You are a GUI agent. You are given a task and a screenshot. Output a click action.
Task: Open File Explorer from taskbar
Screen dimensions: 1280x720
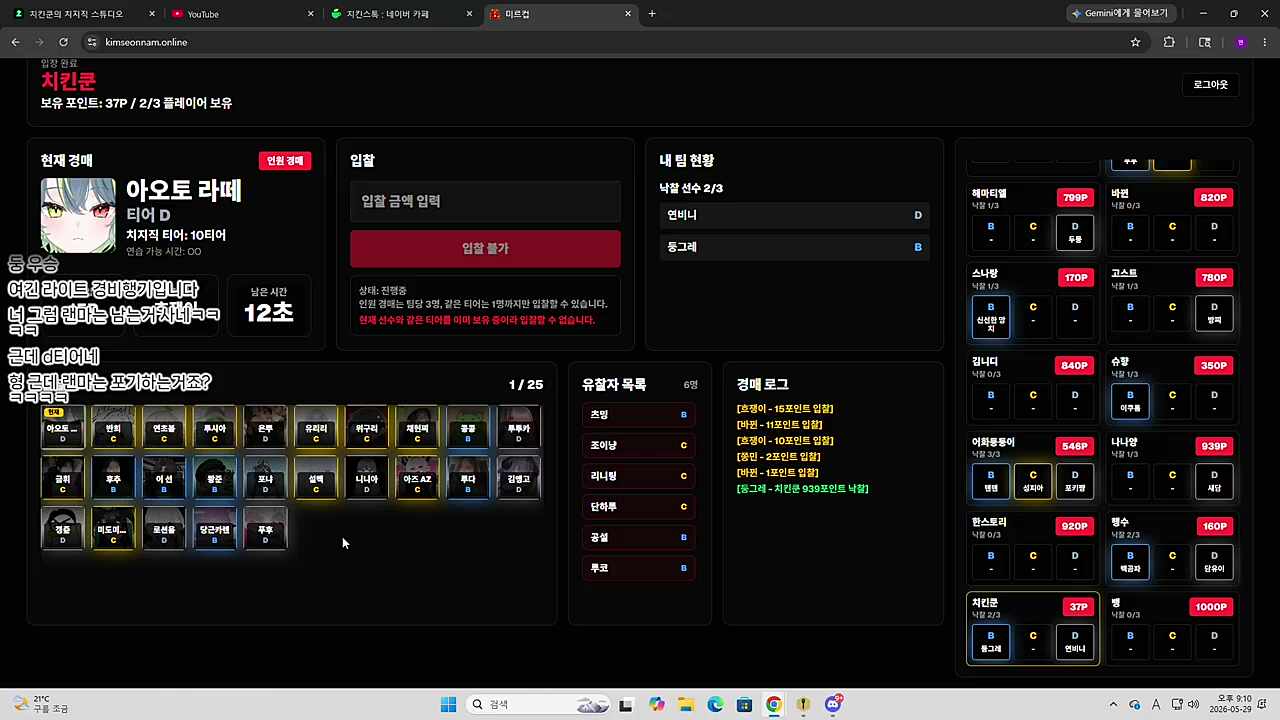coord(686,705)
